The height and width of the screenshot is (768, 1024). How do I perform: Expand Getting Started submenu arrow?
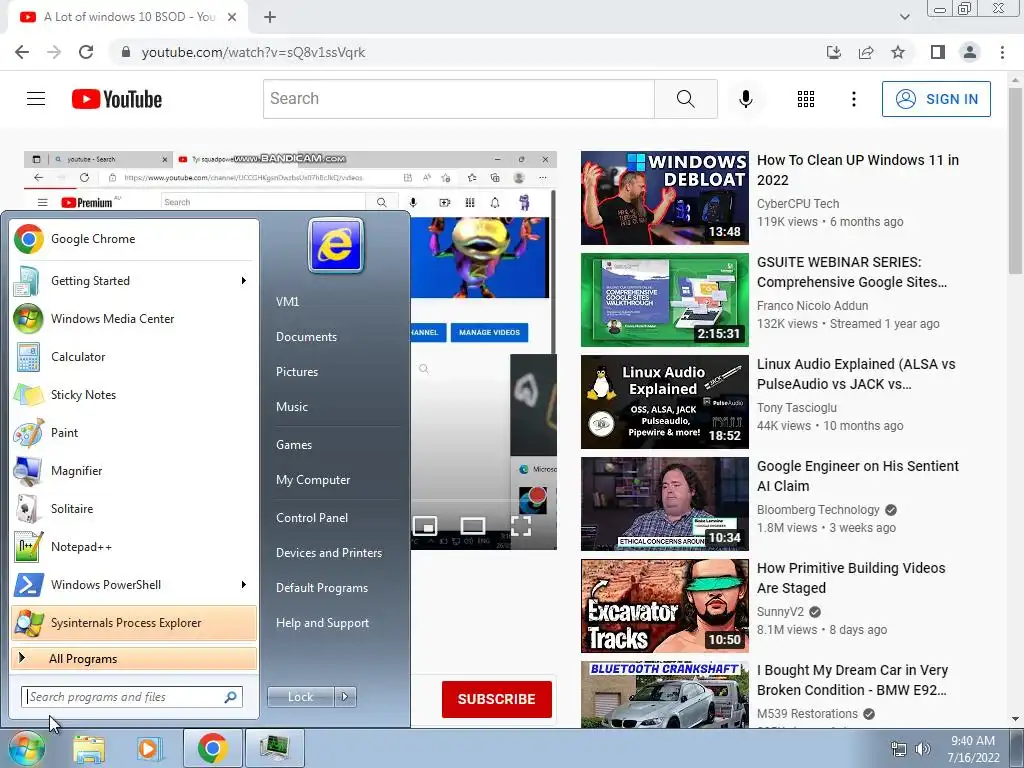pos(244,281)
